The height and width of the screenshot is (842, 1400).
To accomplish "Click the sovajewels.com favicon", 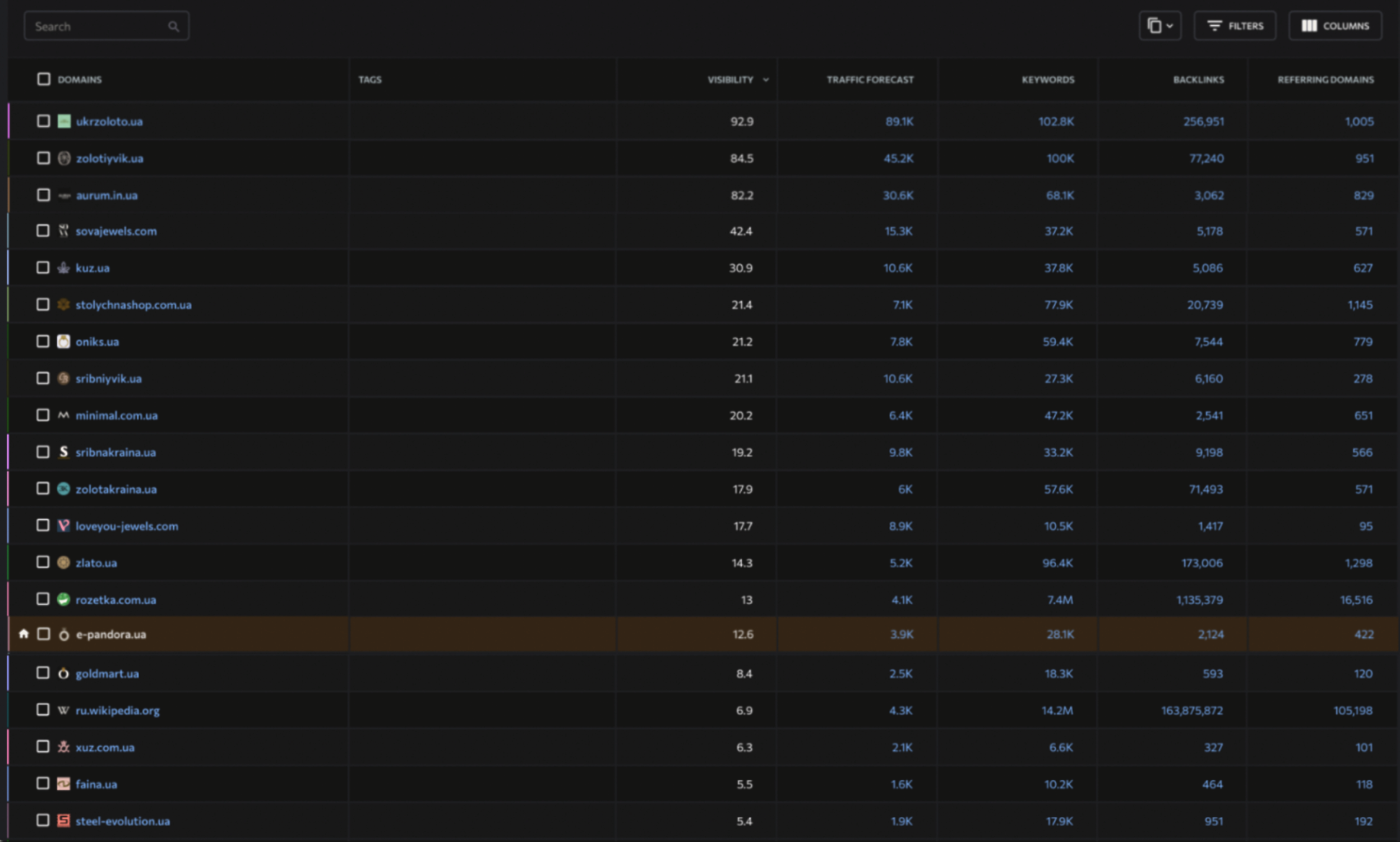I will [63, 231].
